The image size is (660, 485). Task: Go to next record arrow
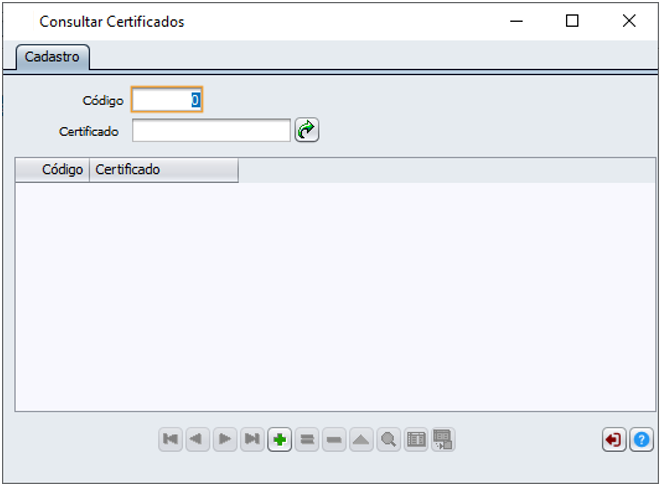click(225, 439)
